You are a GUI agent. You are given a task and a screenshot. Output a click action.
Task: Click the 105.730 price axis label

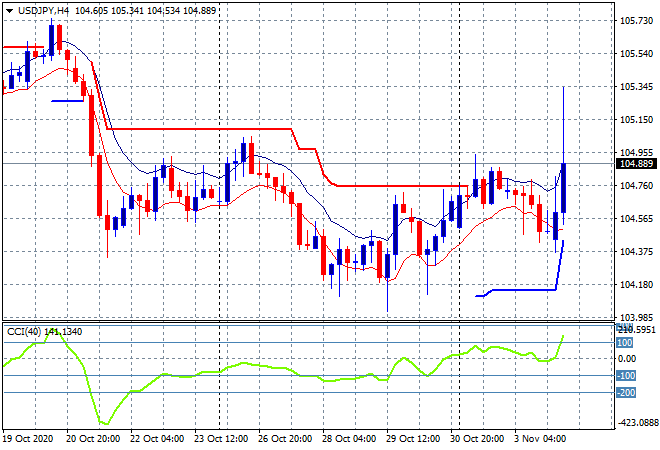(636, 21)
